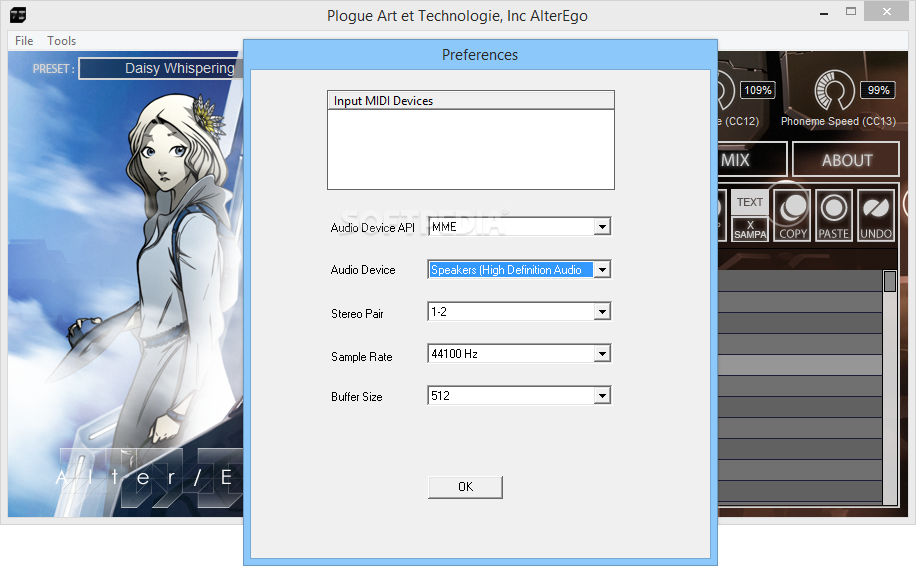The width and height of the screenshot is (916, 566).
Task: Open the ABOUT tab
Action: pyautogui.click(x=846, y=159)
